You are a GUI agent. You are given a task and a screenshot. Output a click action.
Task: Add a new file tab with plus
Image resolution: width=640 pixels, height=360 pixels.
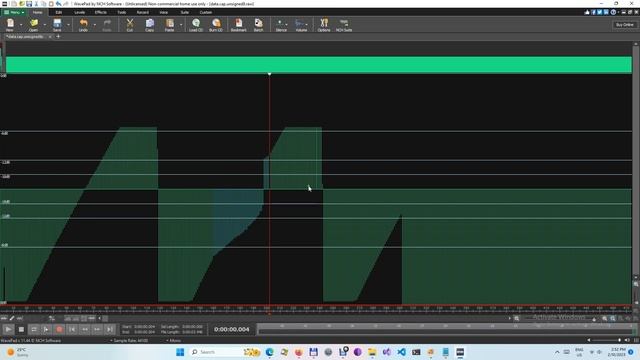point(58,36)
